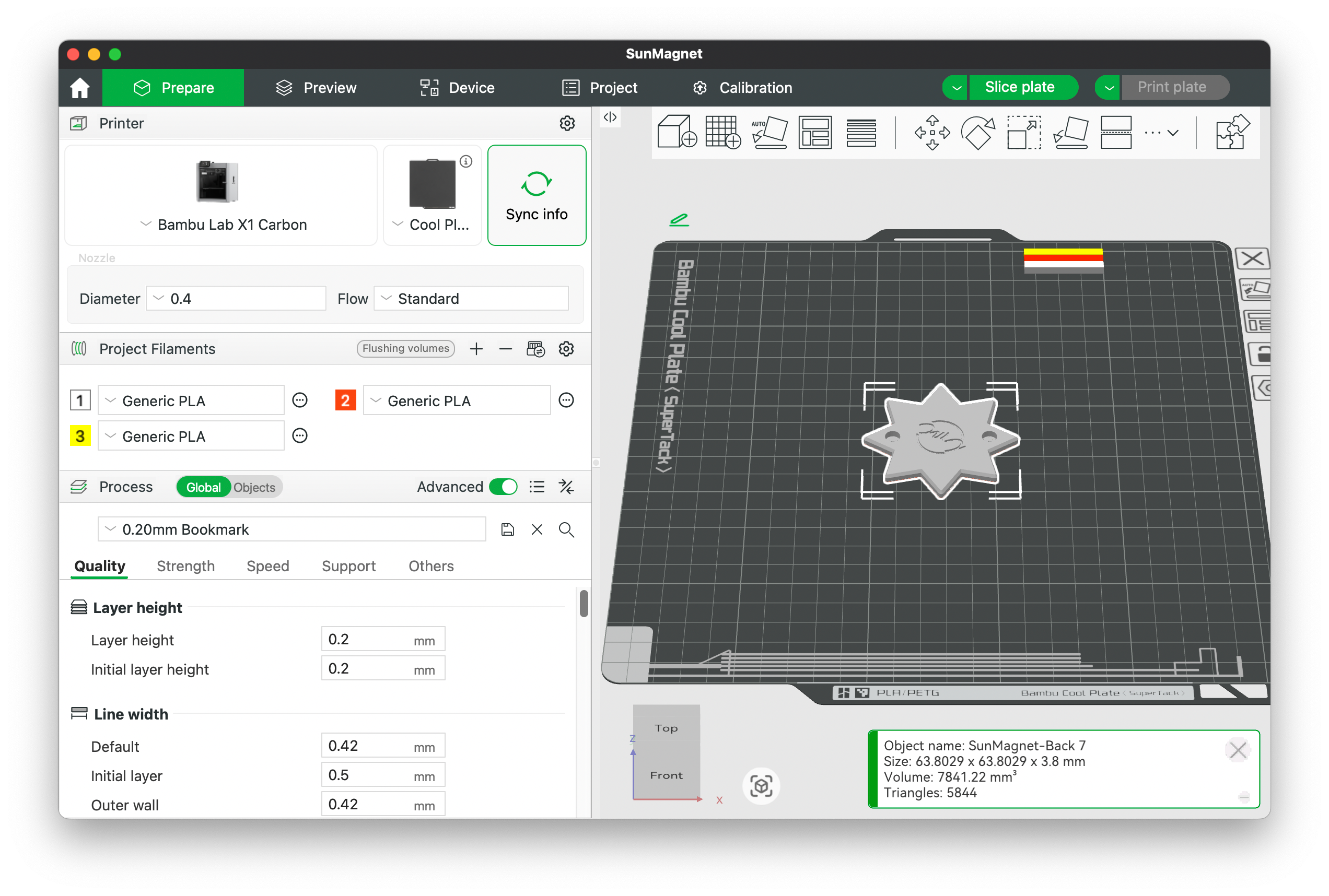Search process settings magnifier icon

pyautogui.click(x=566, y=529)
